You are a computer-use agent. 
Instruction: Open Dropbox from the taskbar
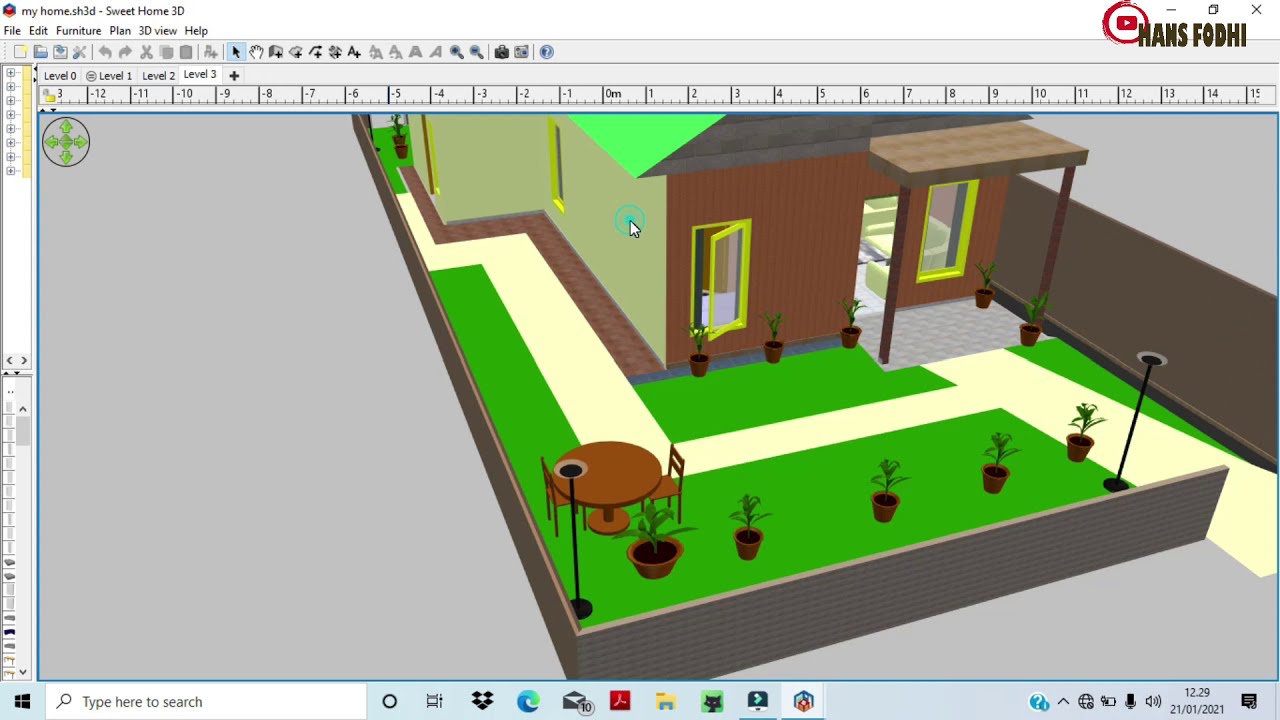coord(482,702)
